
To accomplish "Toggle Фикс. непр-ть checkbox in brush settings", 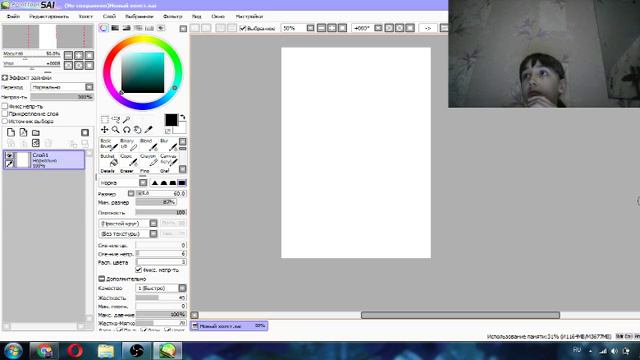I will (x=138, y=270).
